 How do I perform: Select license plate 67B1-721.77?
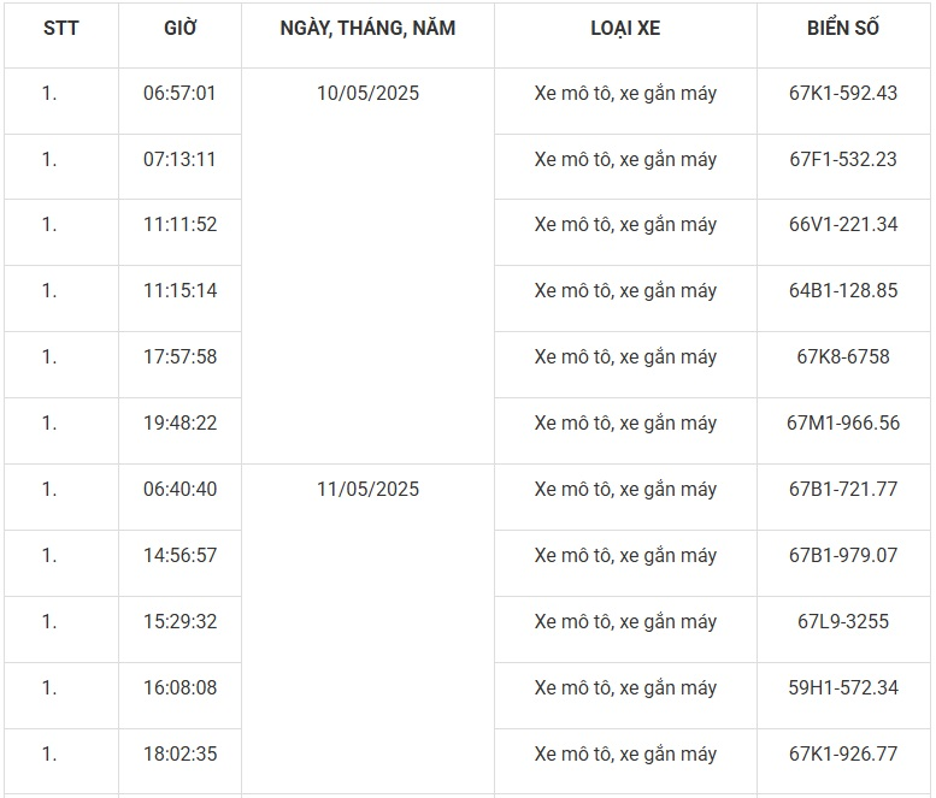[x=843, y=489]
